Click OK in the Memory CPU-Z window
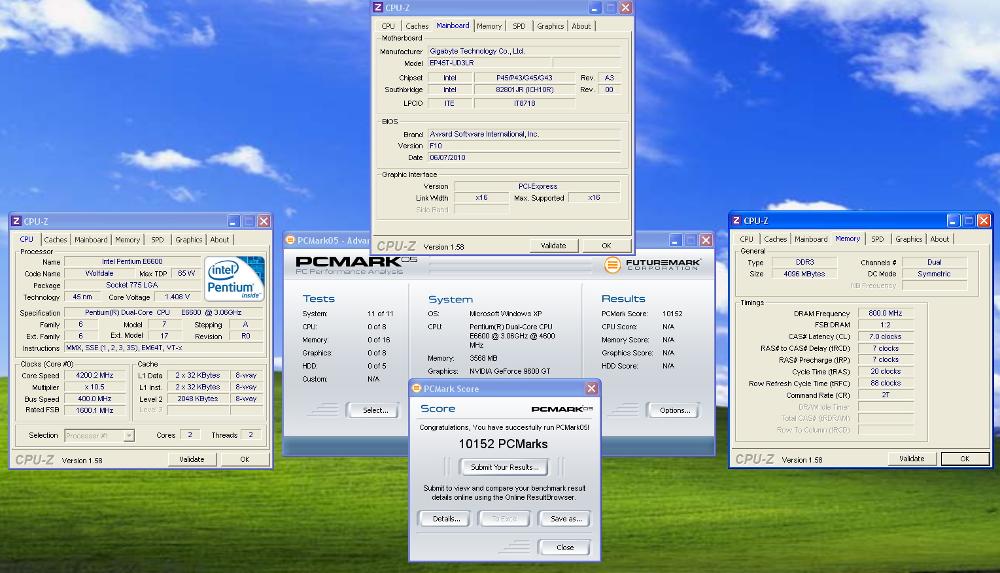Image resolution: width=1000 pixels, height=573 pixels. [x=965, y=459]
